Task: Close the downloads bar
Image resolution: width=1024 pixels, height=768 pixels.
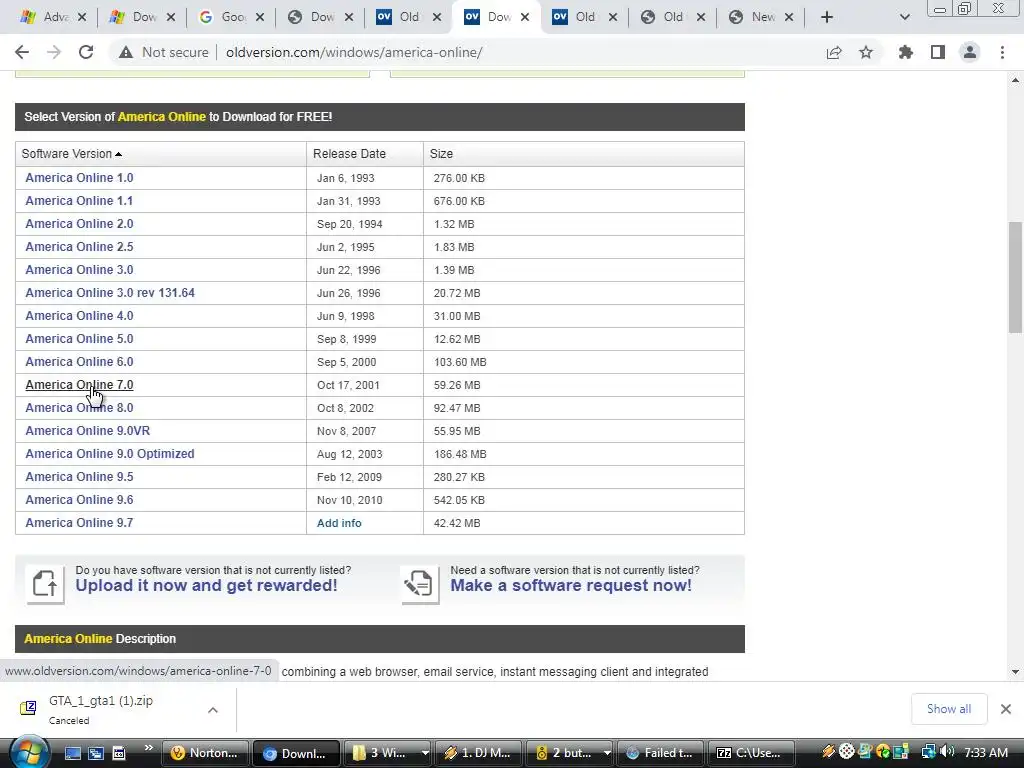Action: (x=1006, y=709)
